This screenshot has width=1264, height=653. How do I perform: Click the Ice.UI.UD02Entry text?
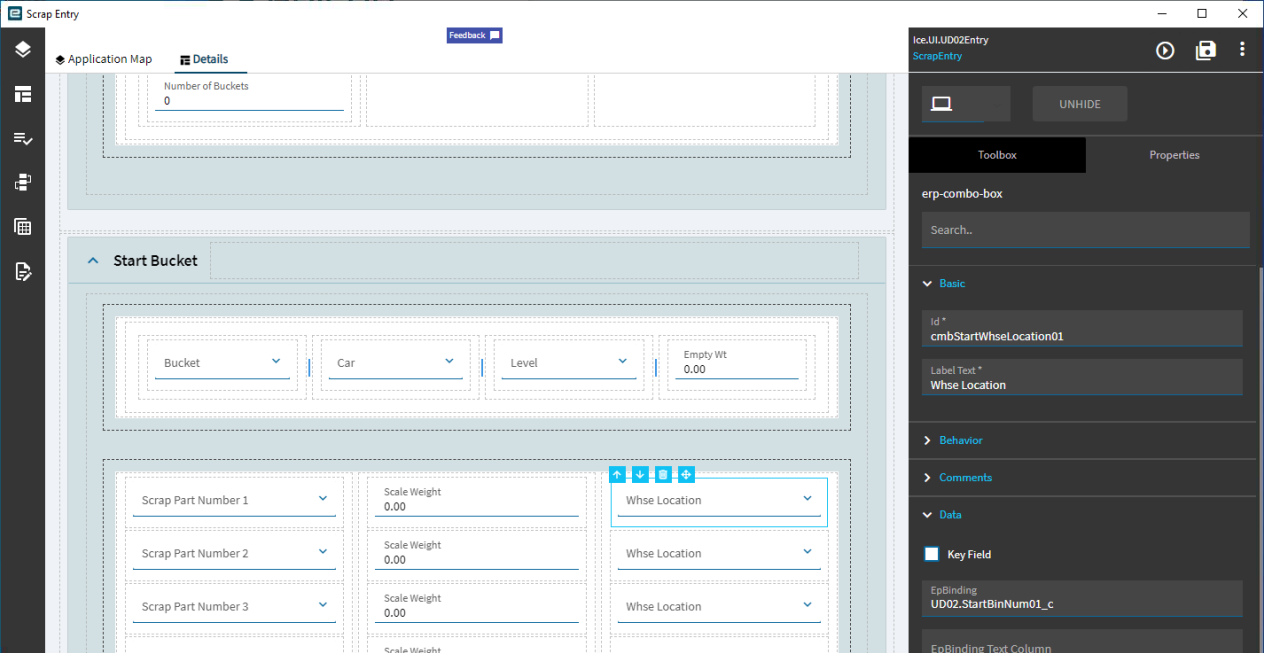click(x=950, y=40)
